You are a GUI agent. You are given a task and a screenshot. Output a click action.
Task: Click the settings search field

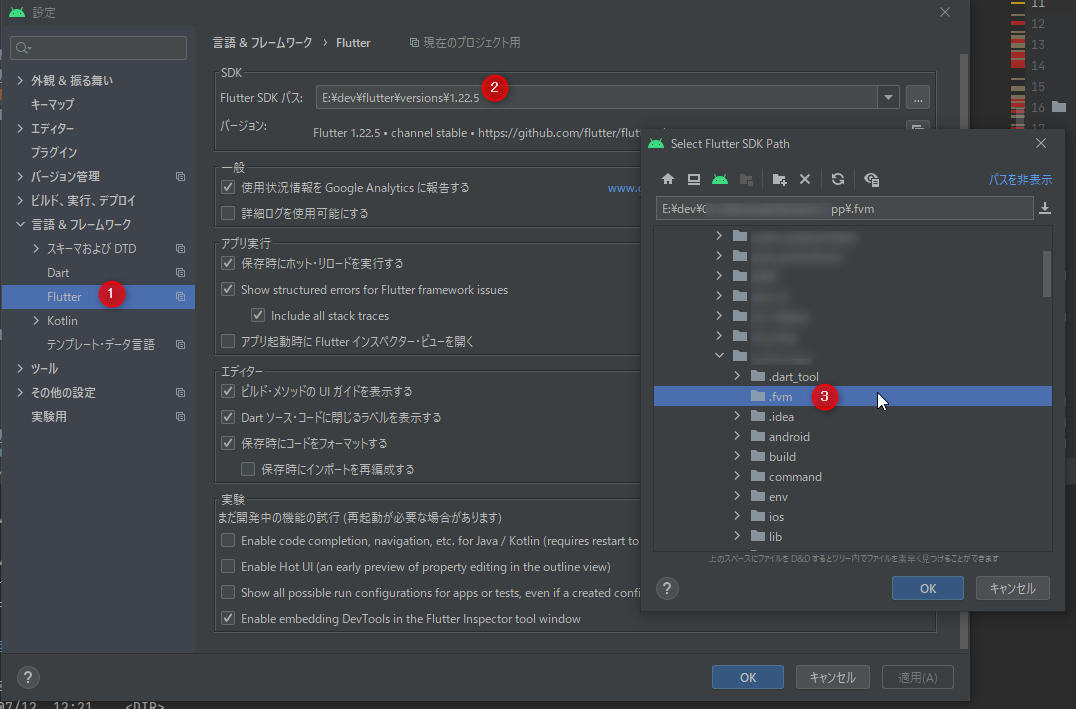tap(98, 47)
